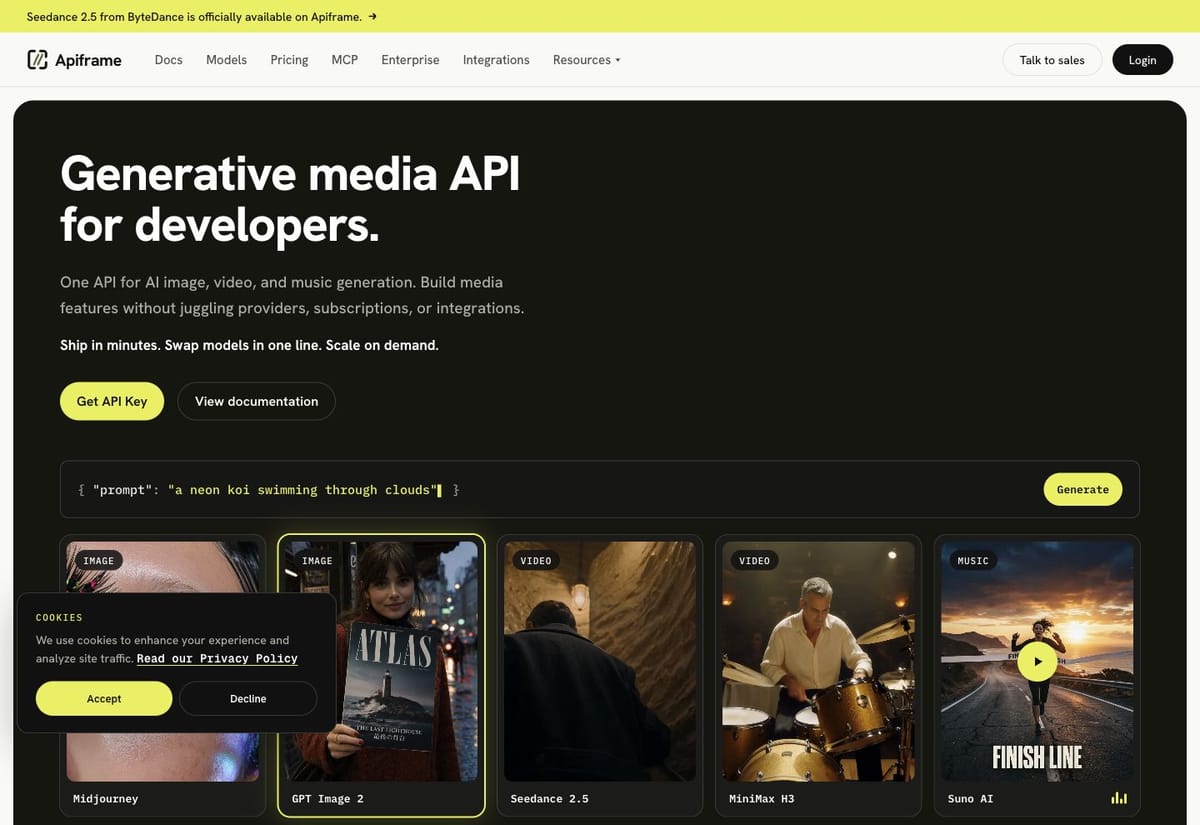Click the Suno AI label
Image resolution: width=1200 pixels, height=825 pixels.
tap(970, 799)
